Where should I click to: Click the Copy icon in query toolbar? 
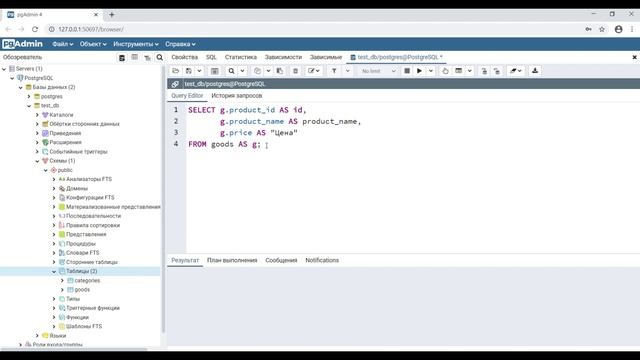click(x=257, y=71)
